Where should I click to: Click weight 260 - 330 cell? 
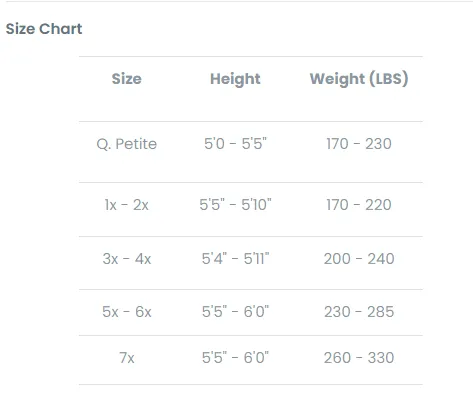(359, 358)
